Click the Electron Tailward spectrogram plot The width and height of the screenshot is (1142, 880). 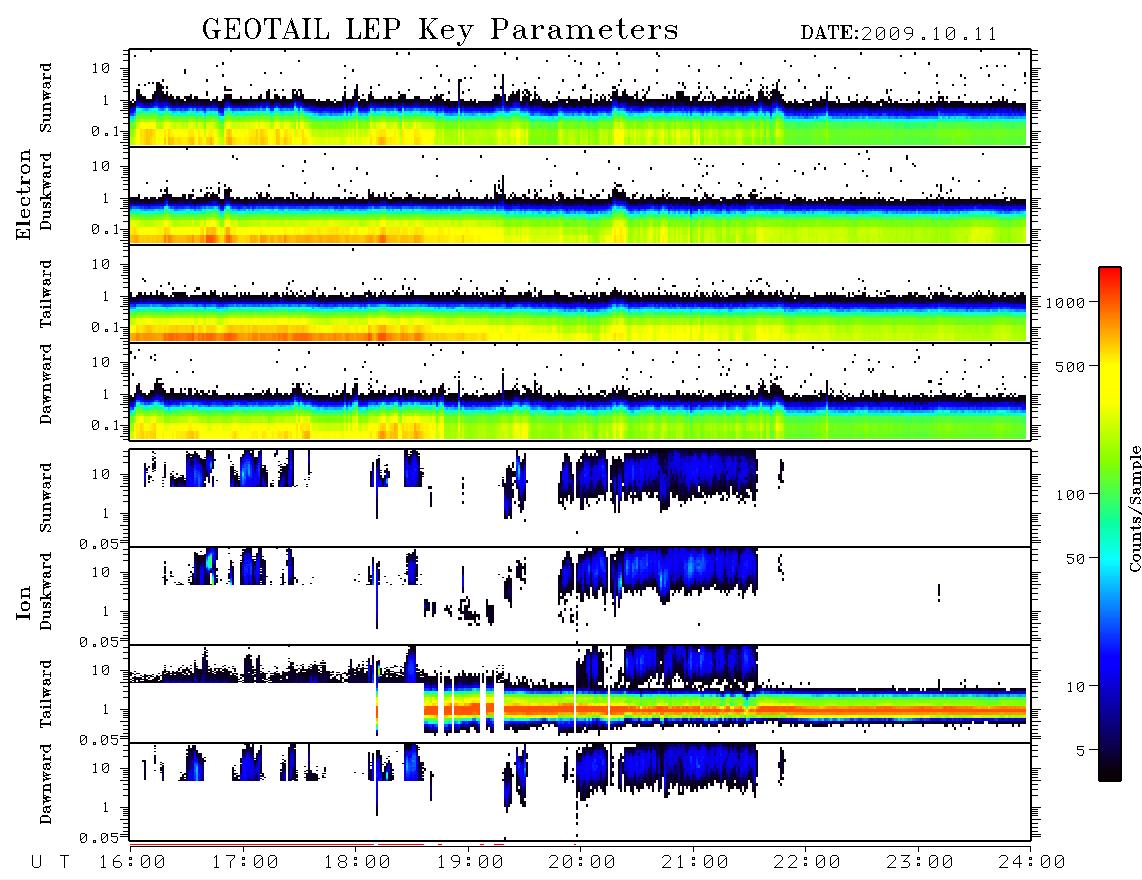(x=580, y=294)
